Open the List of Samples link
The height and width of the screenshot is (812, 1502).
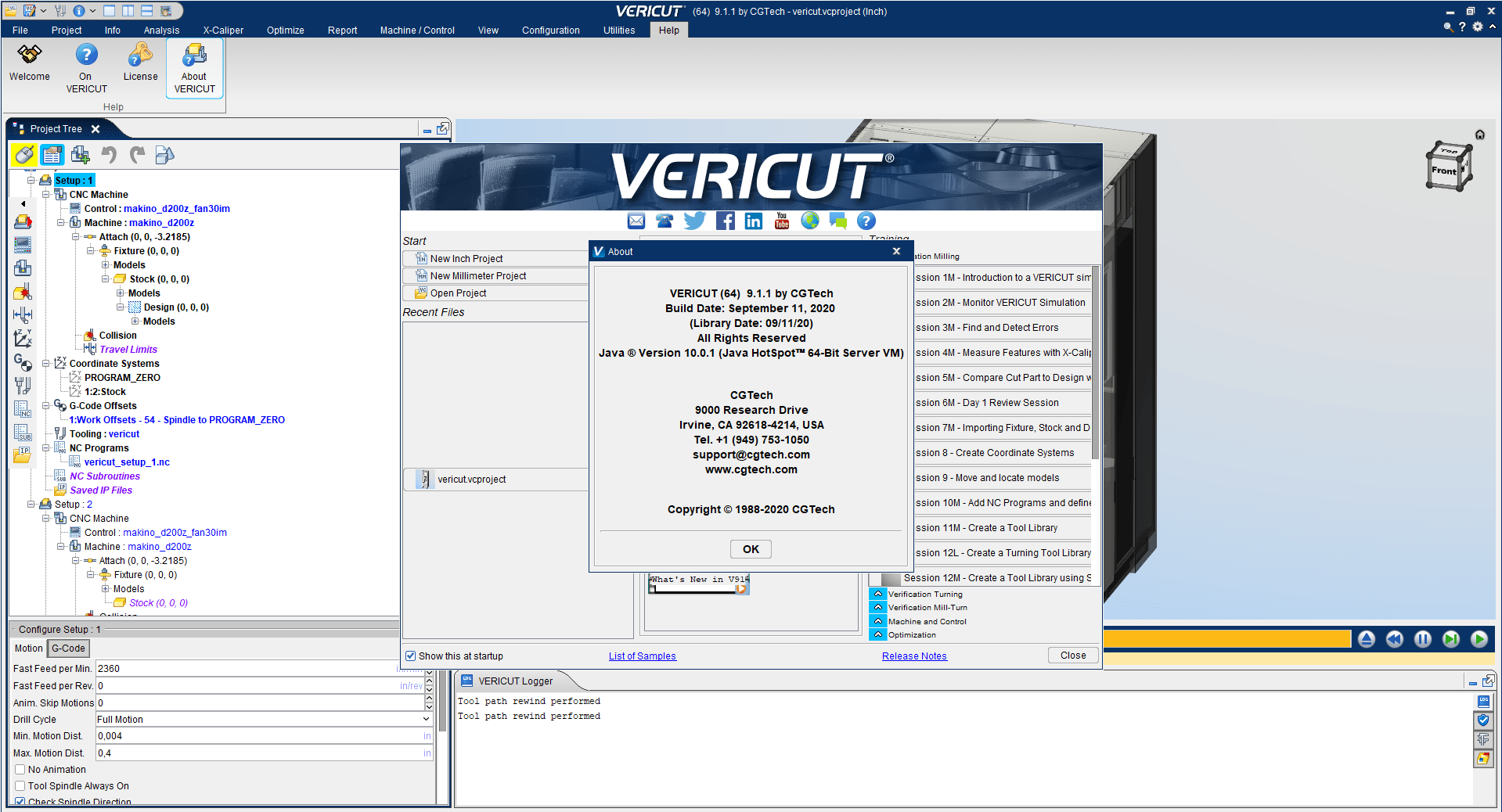click(x=642, y=656)
